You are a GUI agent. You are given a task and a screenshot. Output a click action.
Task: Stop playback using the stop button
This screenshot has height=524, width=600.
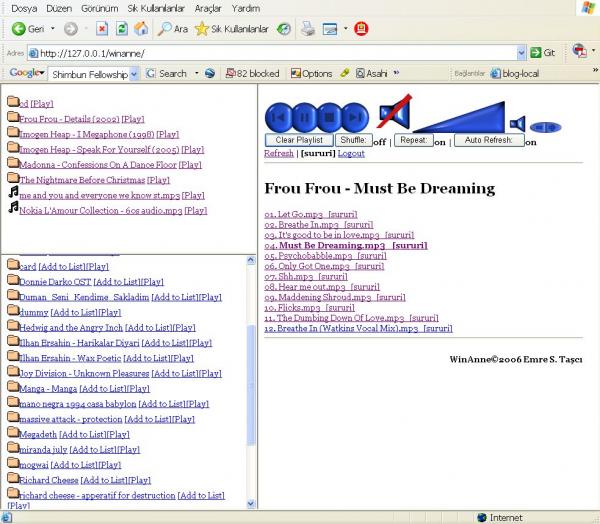tap(330, 118)
